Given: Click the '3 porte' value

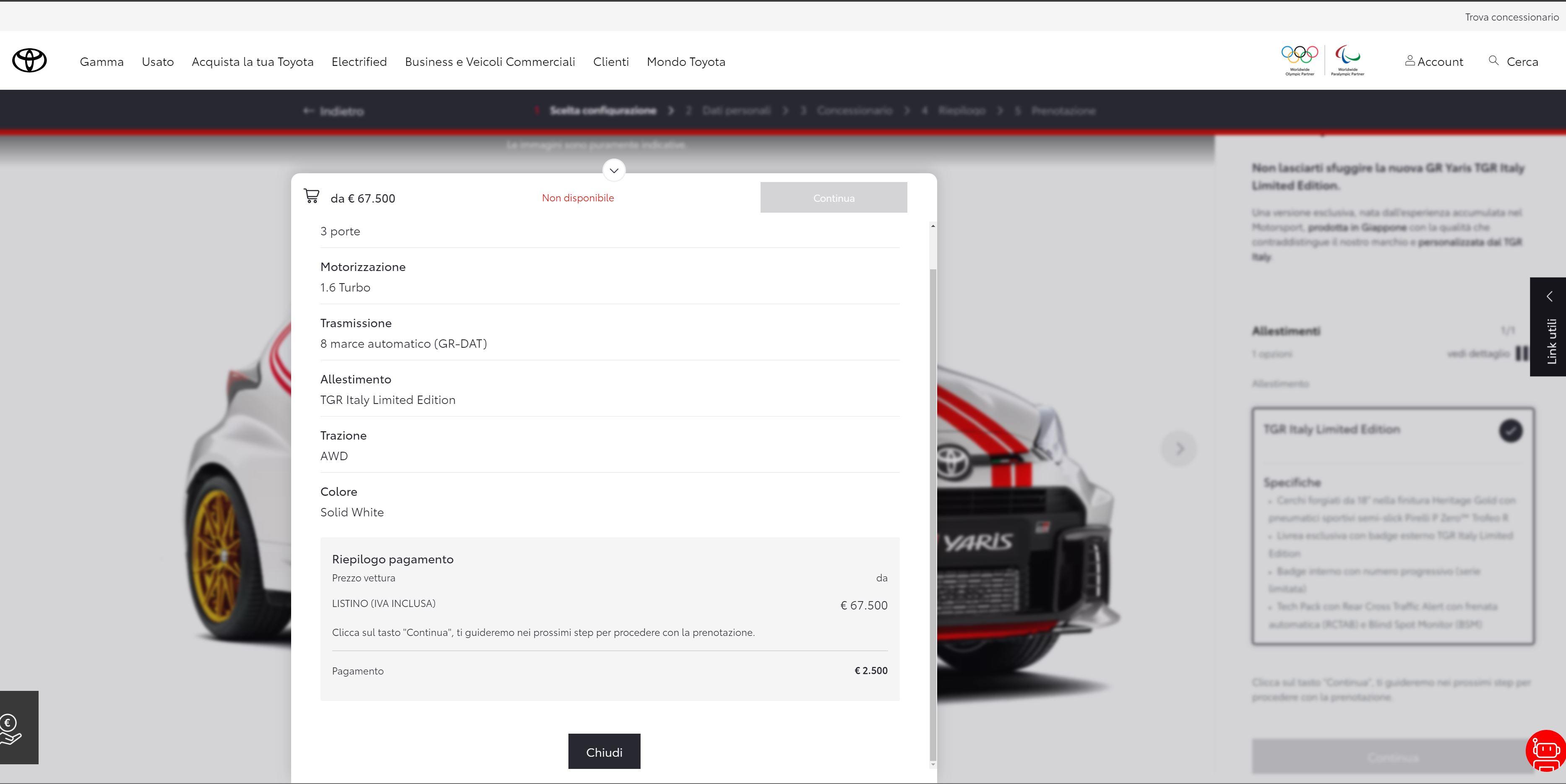Looking at the screenshot, I should (x=340, y=231).
